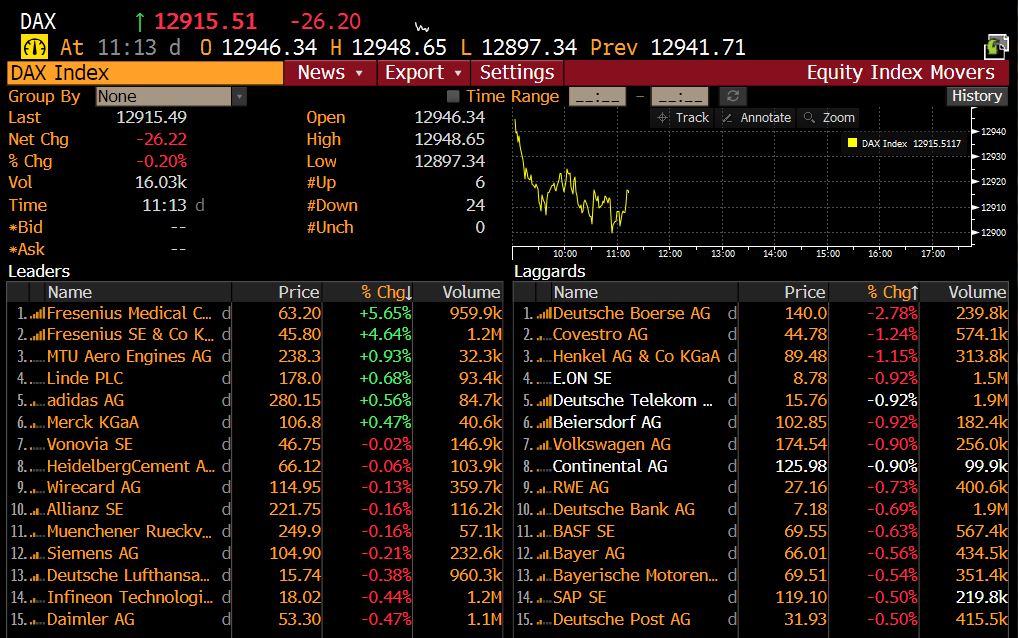
Task: Click the volume bar icon for Daimler AG
Action: (x=38, y=620)
